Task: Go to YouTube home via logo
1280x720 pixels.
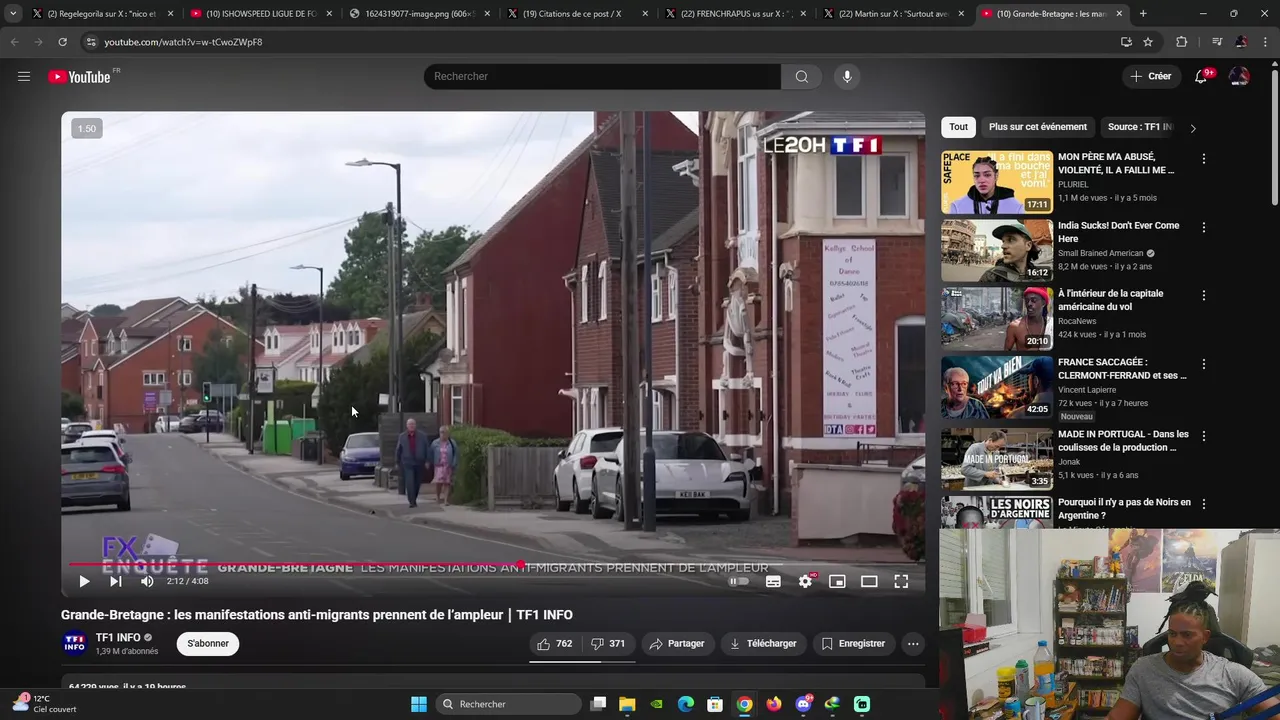Action: pos(79,77)
